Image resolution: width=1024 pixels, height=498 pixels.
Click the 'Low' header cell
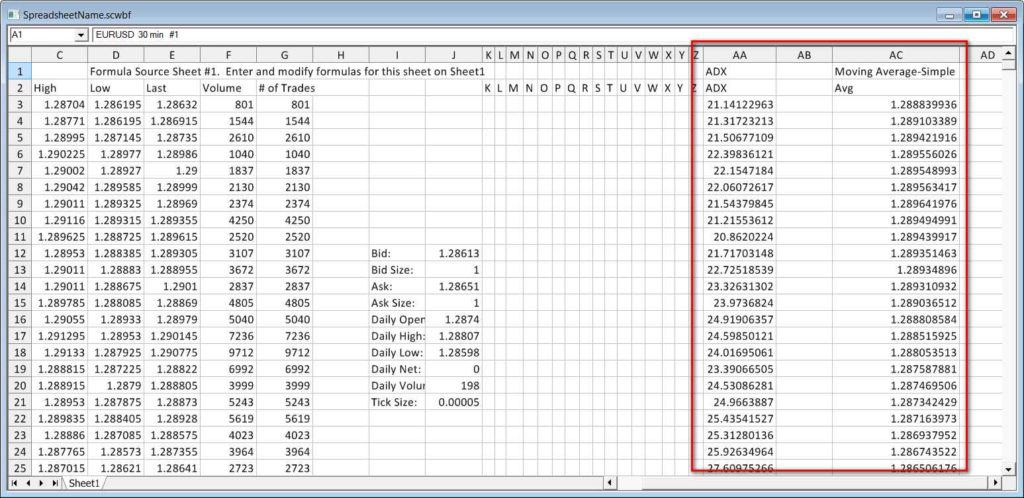pos(116,87)
